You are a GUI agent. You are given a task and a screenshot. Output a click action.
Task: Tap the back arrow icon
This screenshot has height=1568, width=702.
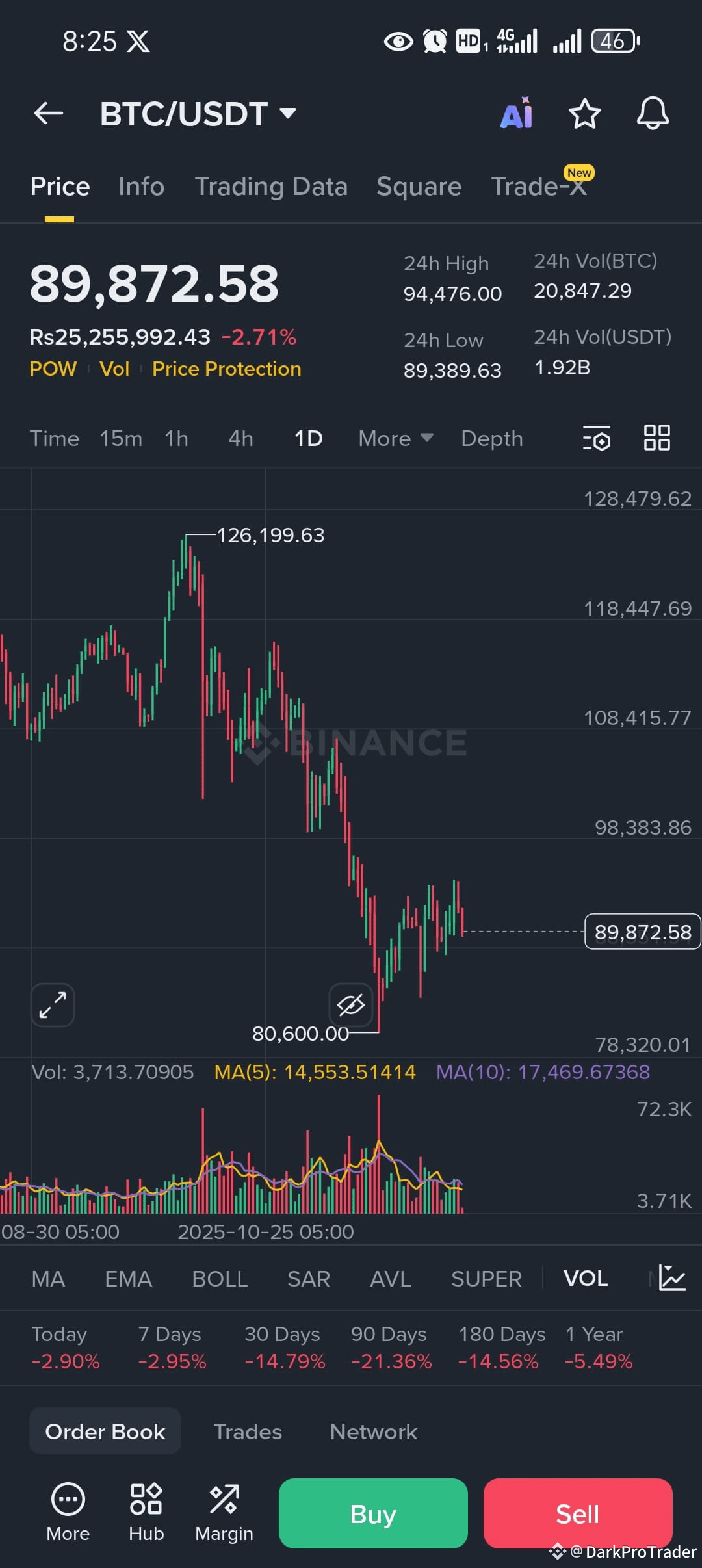tap(49, 114)
